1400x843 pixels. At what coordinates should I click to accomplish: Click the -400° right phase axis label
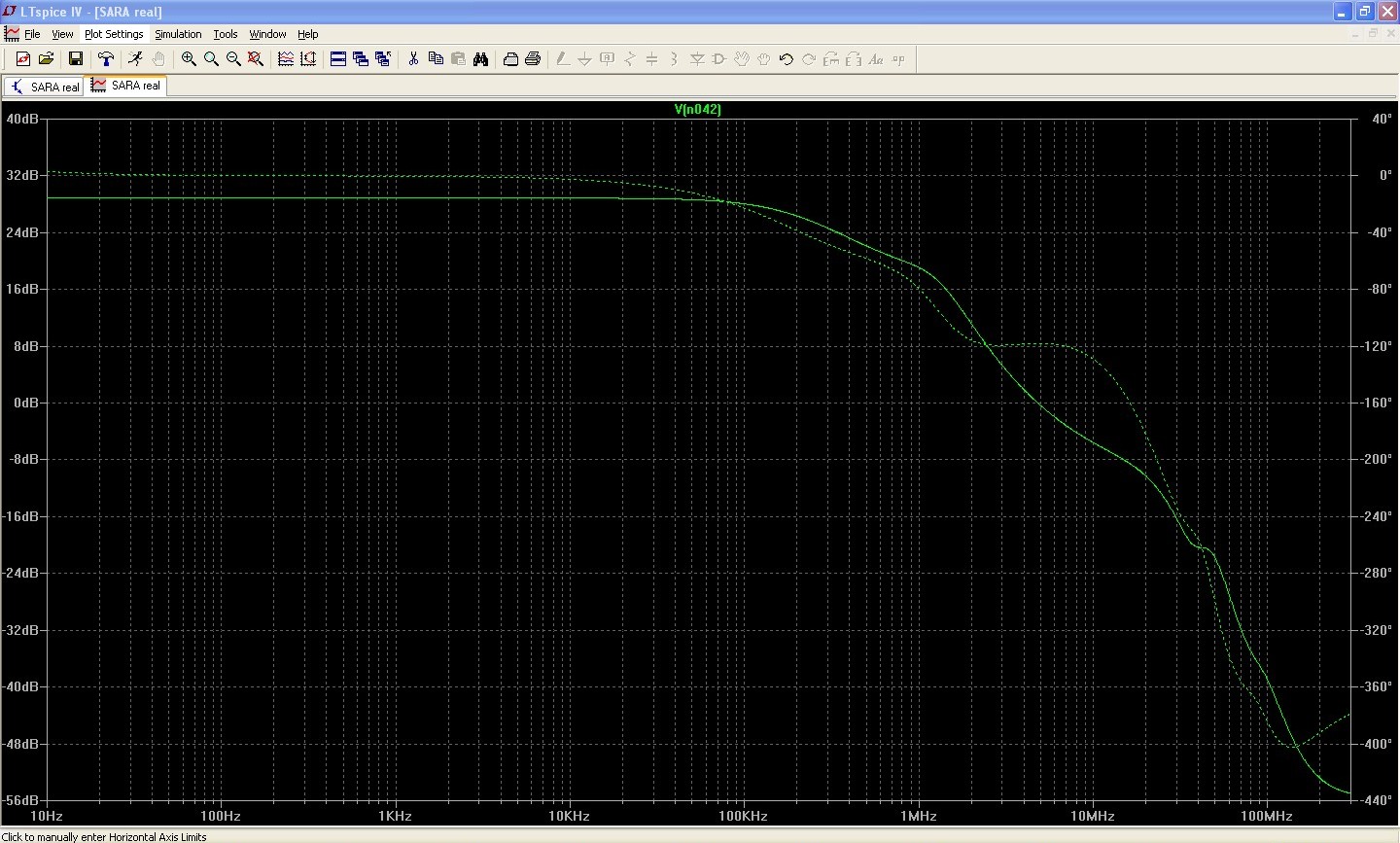pyautogui.click(x=1377, y=744)
